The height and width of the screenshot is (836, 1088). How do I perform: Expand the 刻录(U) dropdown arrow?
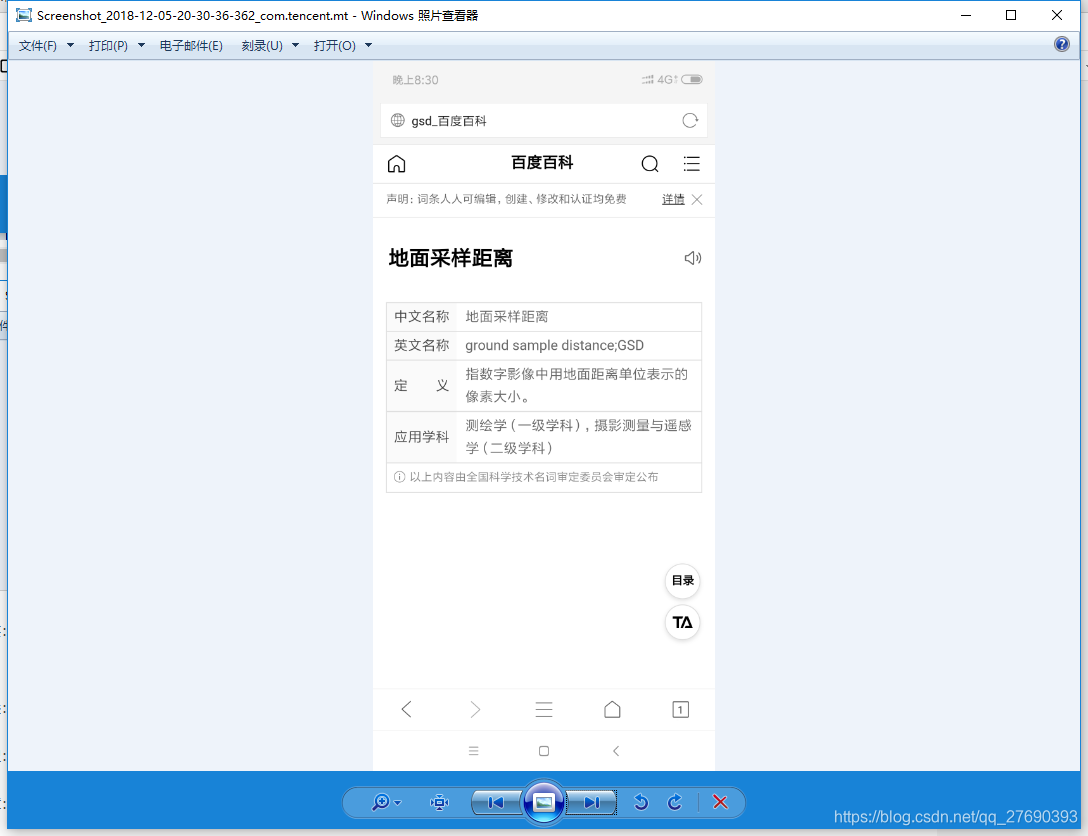[x=295, y=46]
